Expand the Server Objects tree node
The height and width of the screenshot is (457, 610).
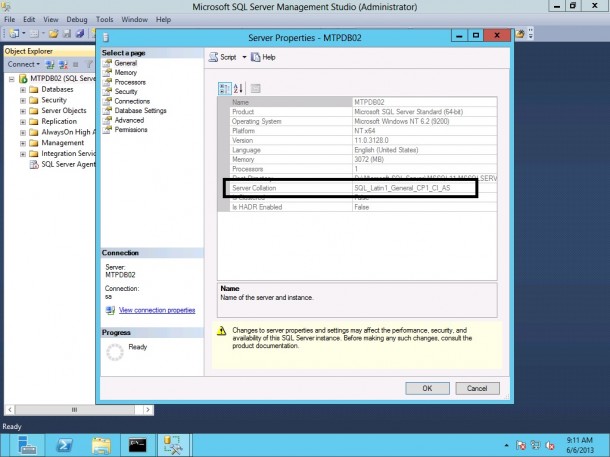coord(23,111)
